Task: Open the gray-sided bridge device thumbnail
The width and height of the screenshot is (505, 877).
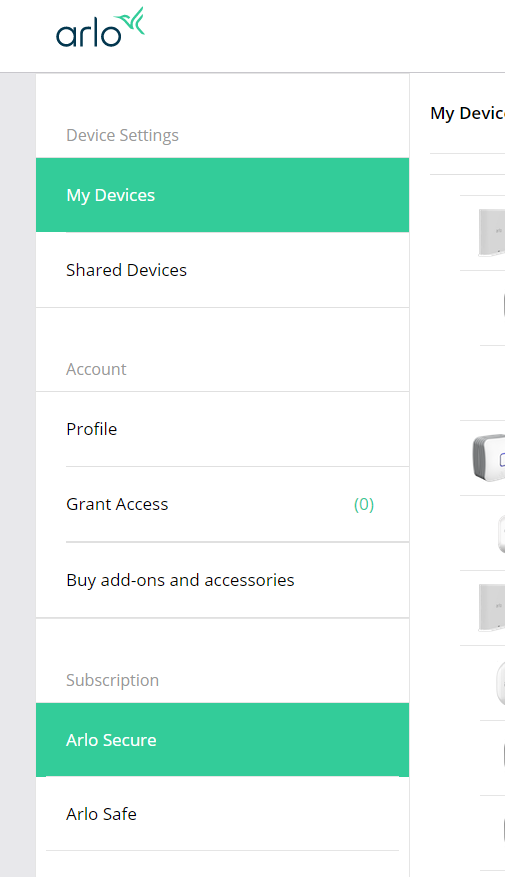Action: point(489,457)
